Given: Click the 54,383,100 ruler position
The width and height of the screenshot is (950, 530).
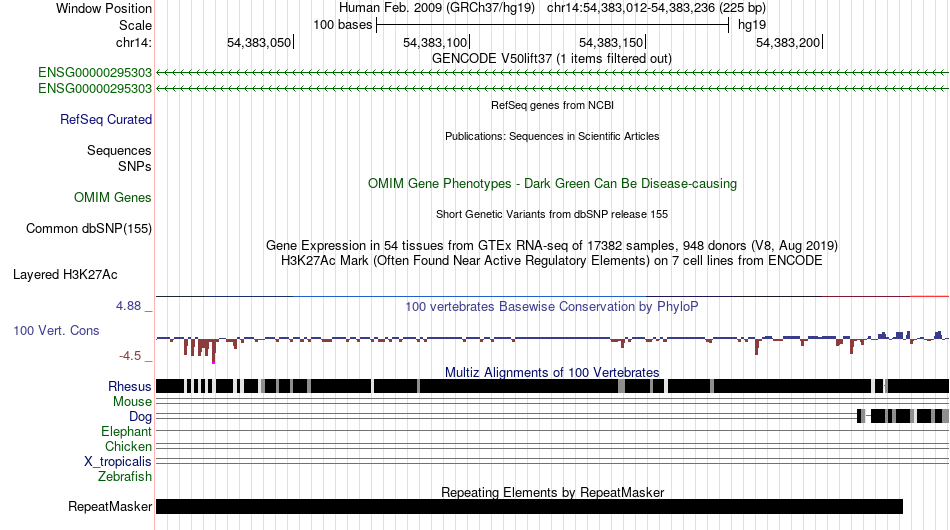Looking at the screenshot, I should point(436,42).
